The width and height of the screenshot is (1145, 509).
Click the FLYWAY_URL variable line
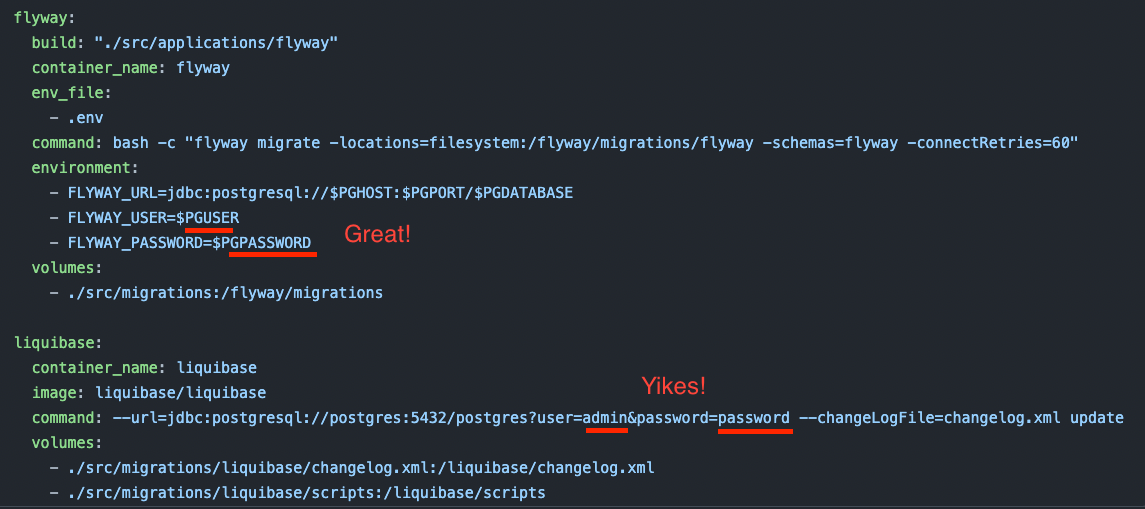click(x=321, y=193)
